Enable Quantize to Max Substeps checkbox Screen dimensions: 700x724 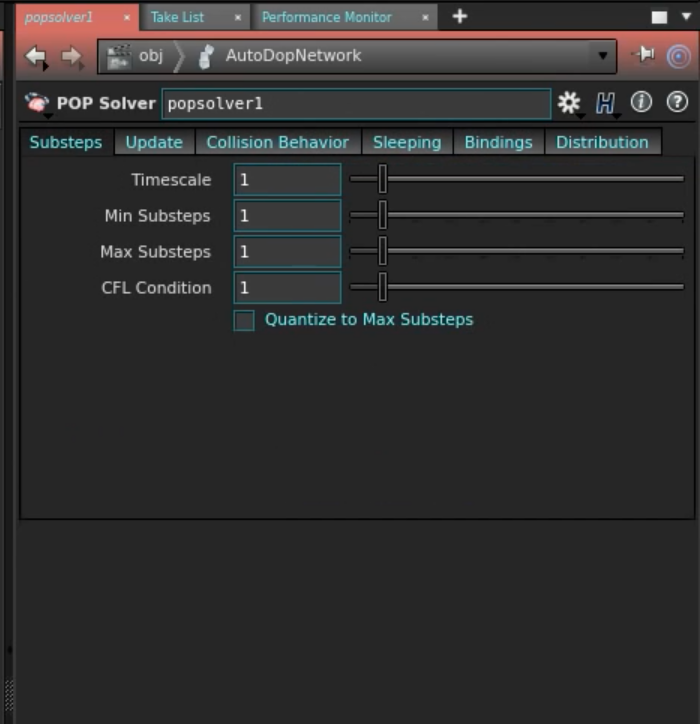(x=244, y=320)
